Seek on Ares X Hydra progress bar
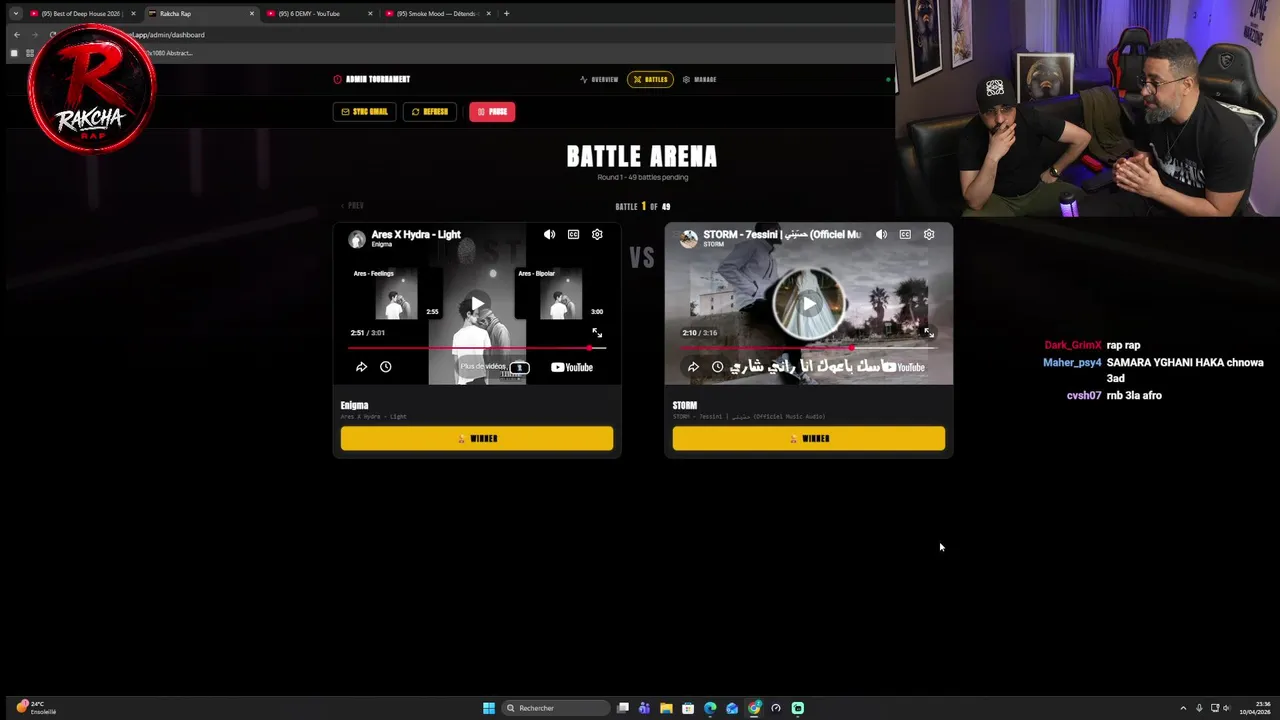 click(x=477, y=348)
